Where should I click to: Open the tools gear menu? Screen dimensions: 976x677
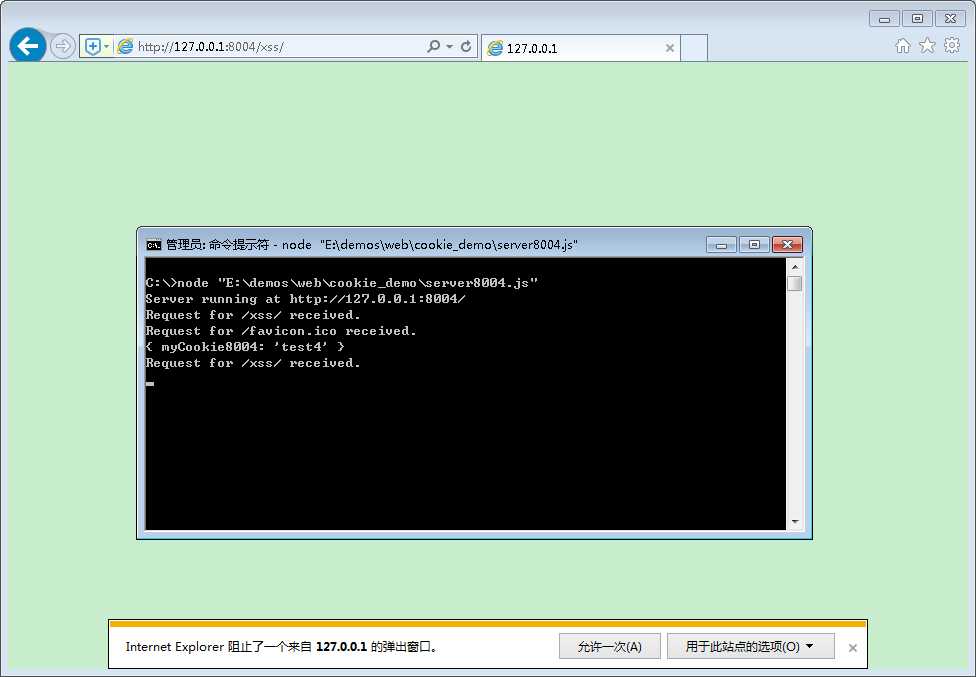point(952,45)
